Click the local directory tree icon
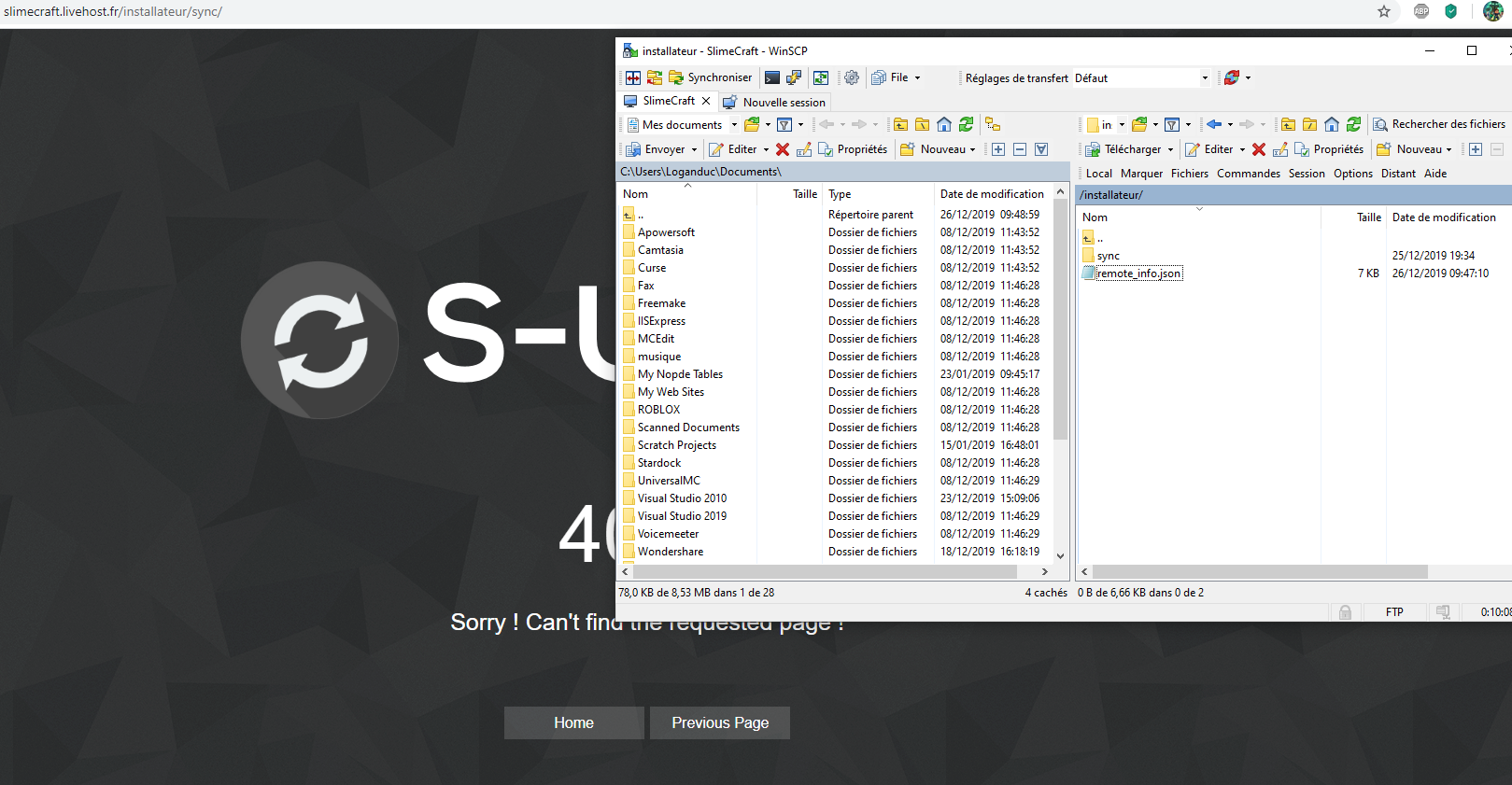 (x=993, y=124)
